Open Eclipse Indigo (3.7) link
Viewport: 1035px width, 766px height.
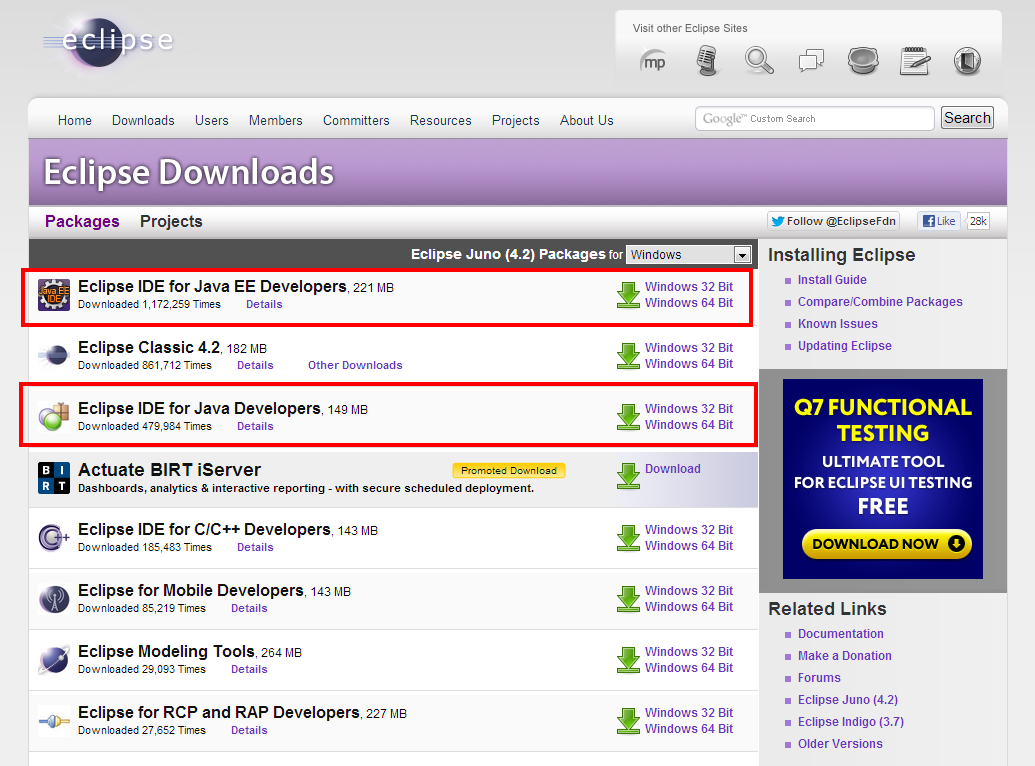(850, 722)
